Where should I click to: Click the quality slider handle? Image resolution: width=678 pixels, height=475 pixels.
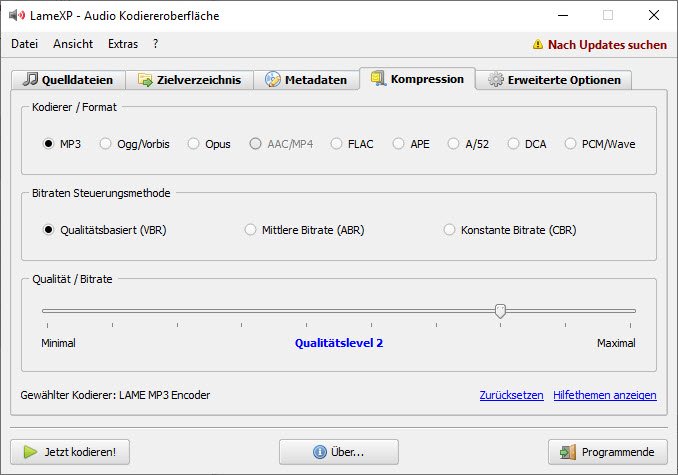pos(500,311)
